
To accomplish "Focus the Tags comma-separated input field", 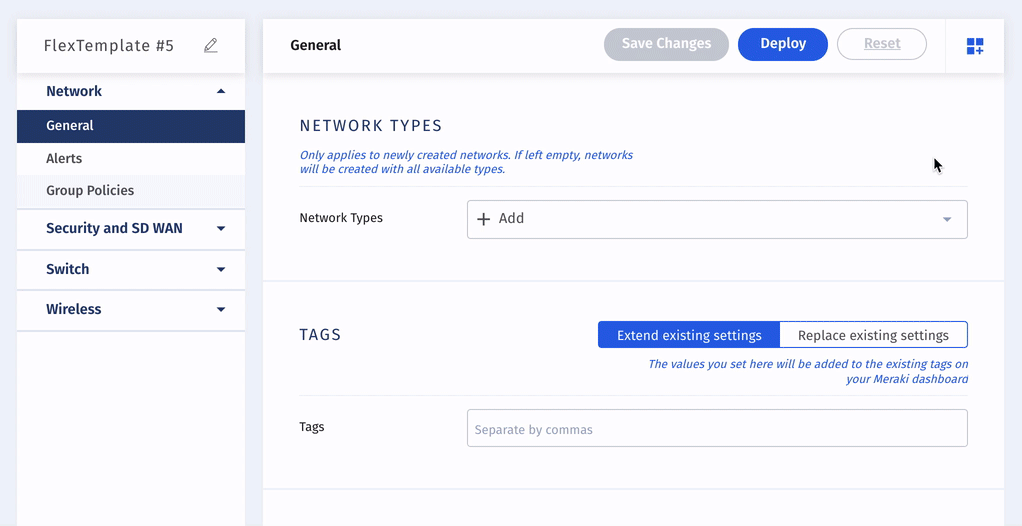I will tap(717, 428).
